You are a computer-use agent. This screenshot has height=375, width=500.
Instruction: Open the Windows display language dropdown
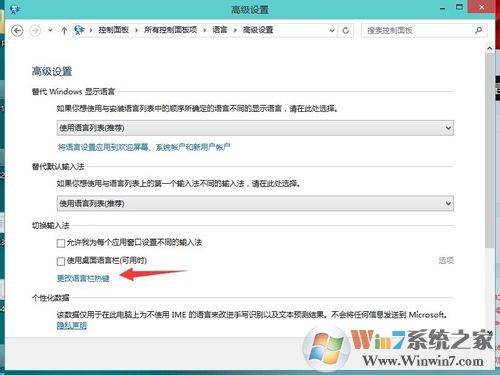[255, 128]
